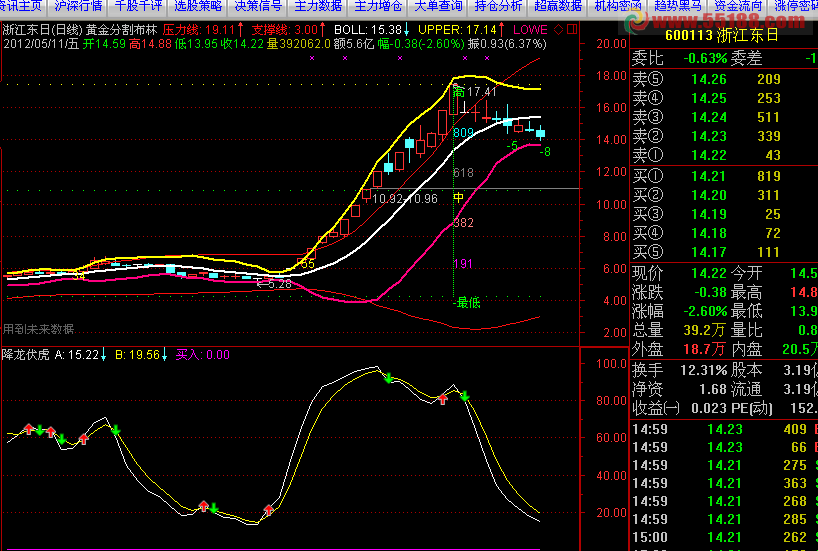Click the 买③ 14.19 order row
Viewport: 818px width, 551px height.
tap(724, 214)
